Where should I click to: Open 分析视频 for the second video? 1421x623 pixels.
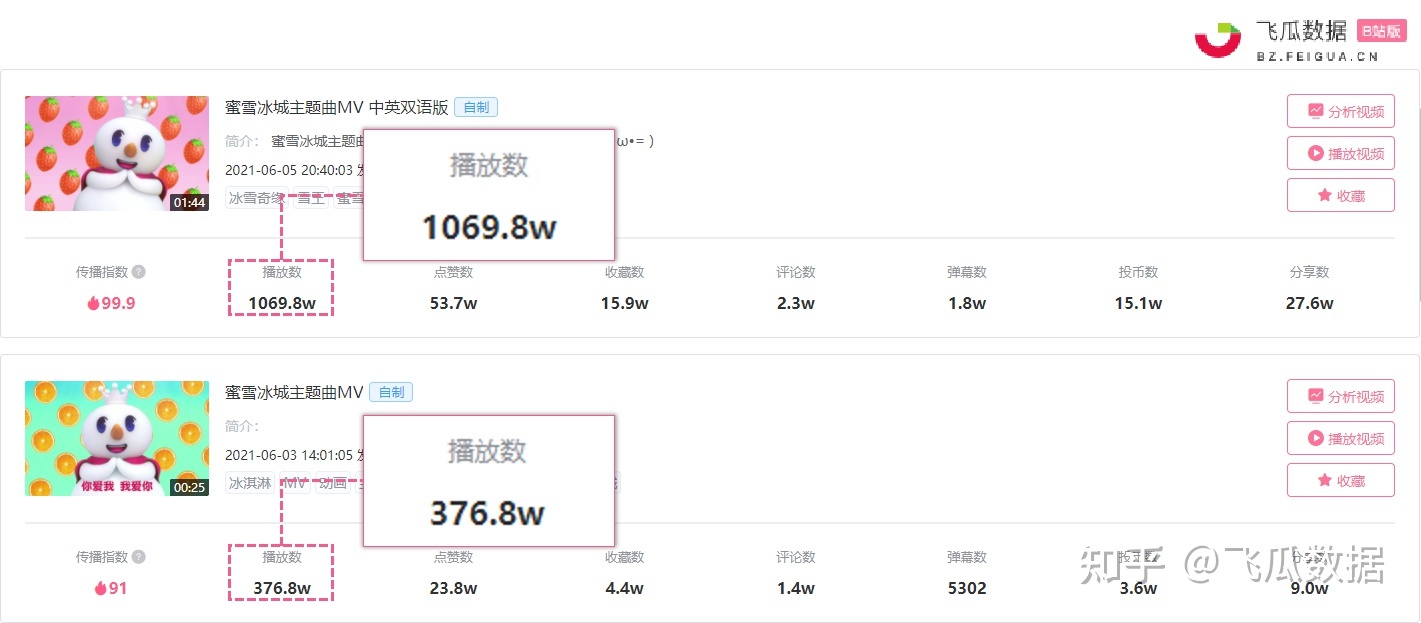pos(1340,397)
